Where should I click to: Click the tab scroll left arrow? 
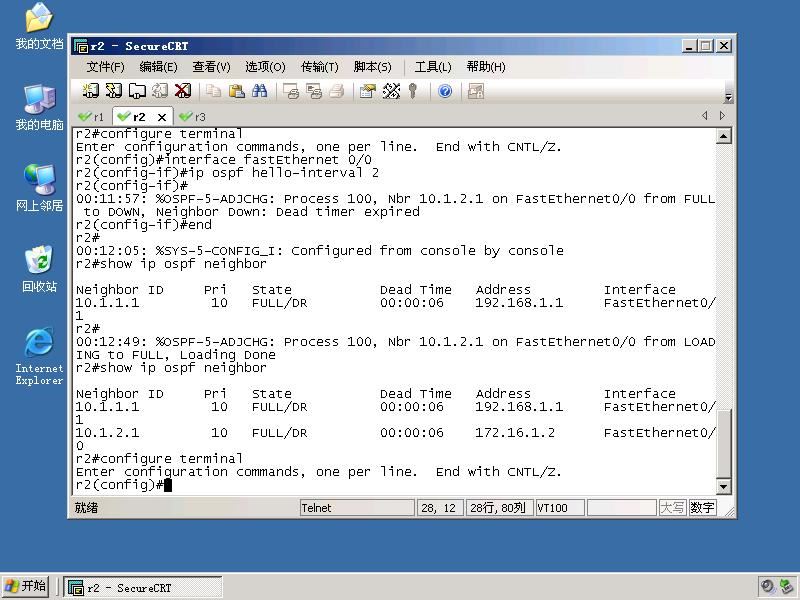pos(705,116)
